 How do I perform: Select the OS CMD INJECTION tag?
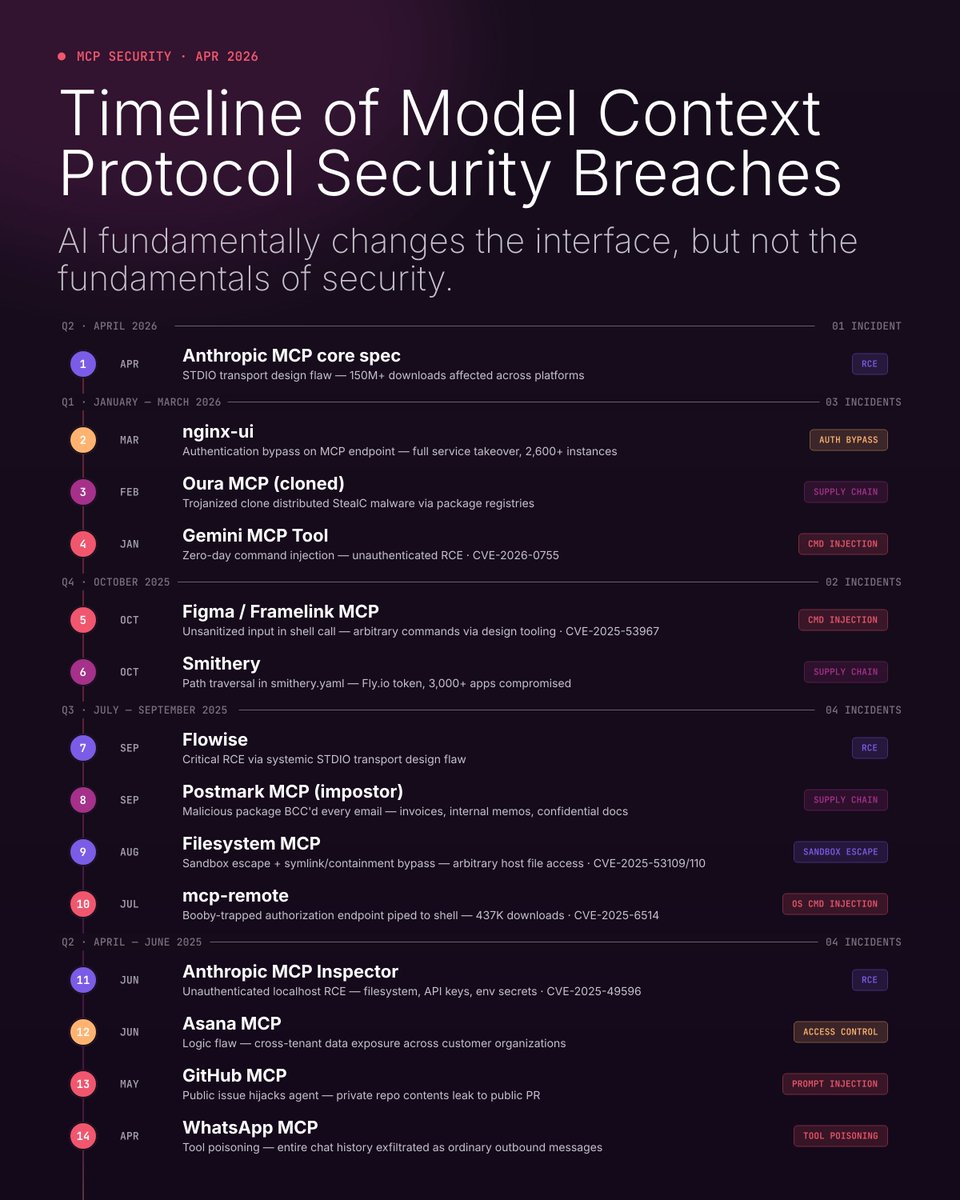835,904
